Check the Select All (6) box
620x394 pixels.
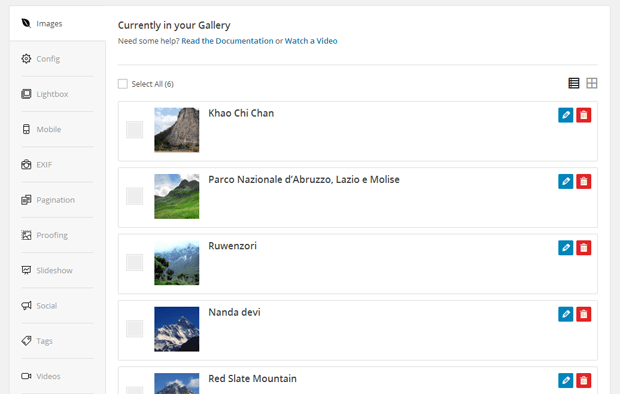tap(123, 84)
